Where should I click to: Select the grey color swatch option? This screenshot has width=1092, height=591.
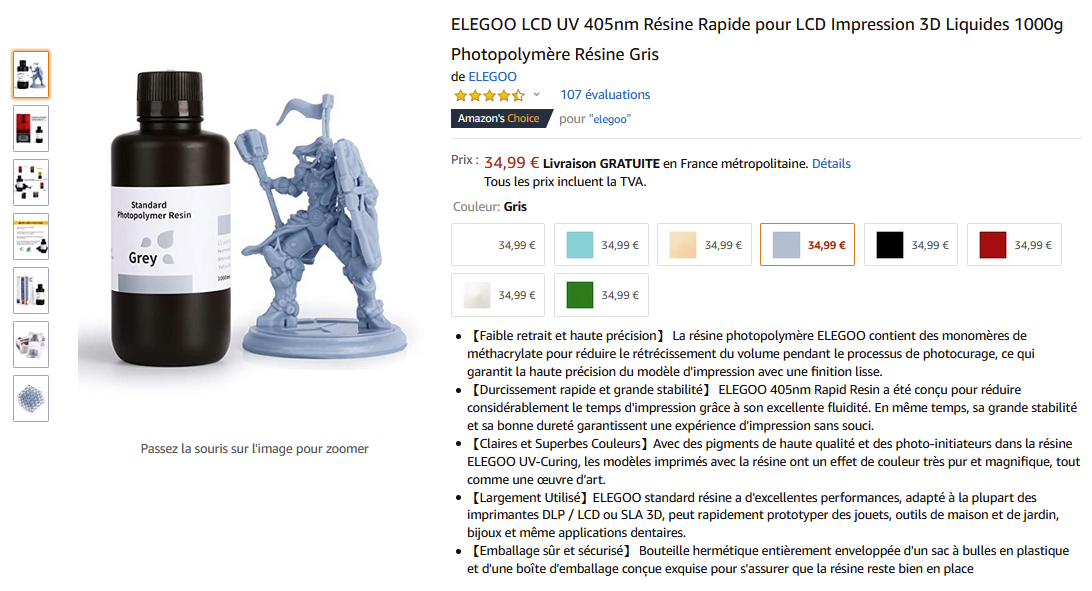[x=807, y=245]
